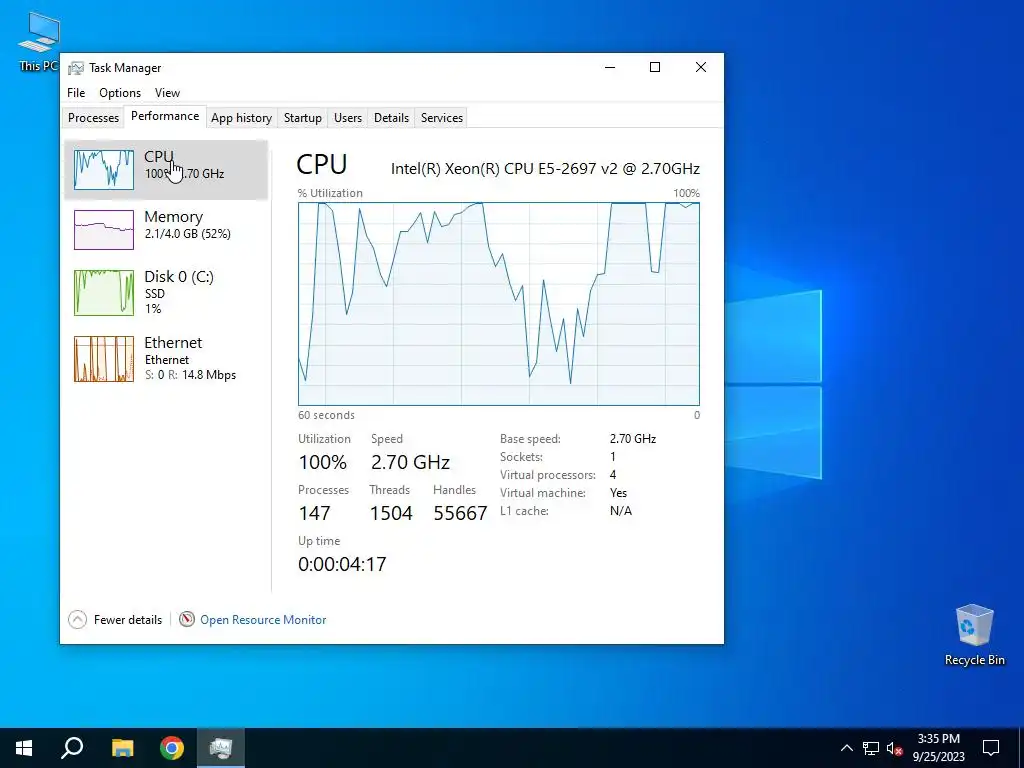Screen dimensions: 1024x768
Task: Click the 2.70 GHz speed value
Action: point(410,462)
